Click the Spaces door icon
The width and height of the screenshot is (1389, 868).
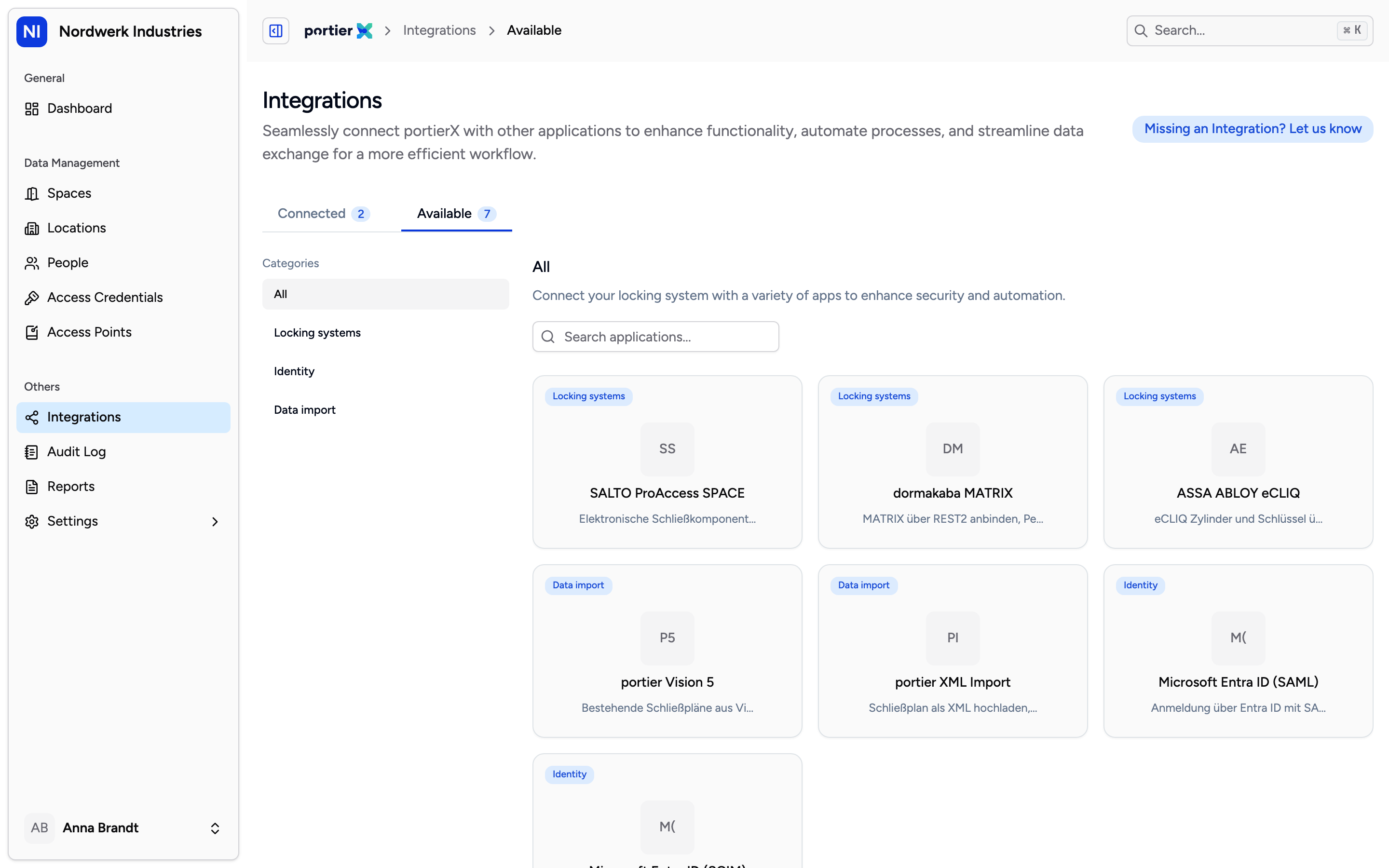(x=31, y=193)
